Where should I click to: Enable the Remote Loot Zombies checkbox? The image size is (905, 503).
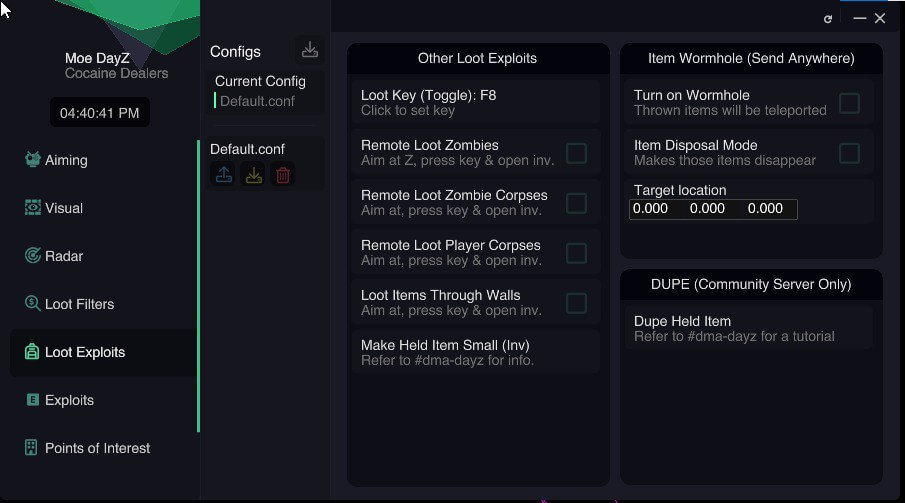click(x=576, y=153)
